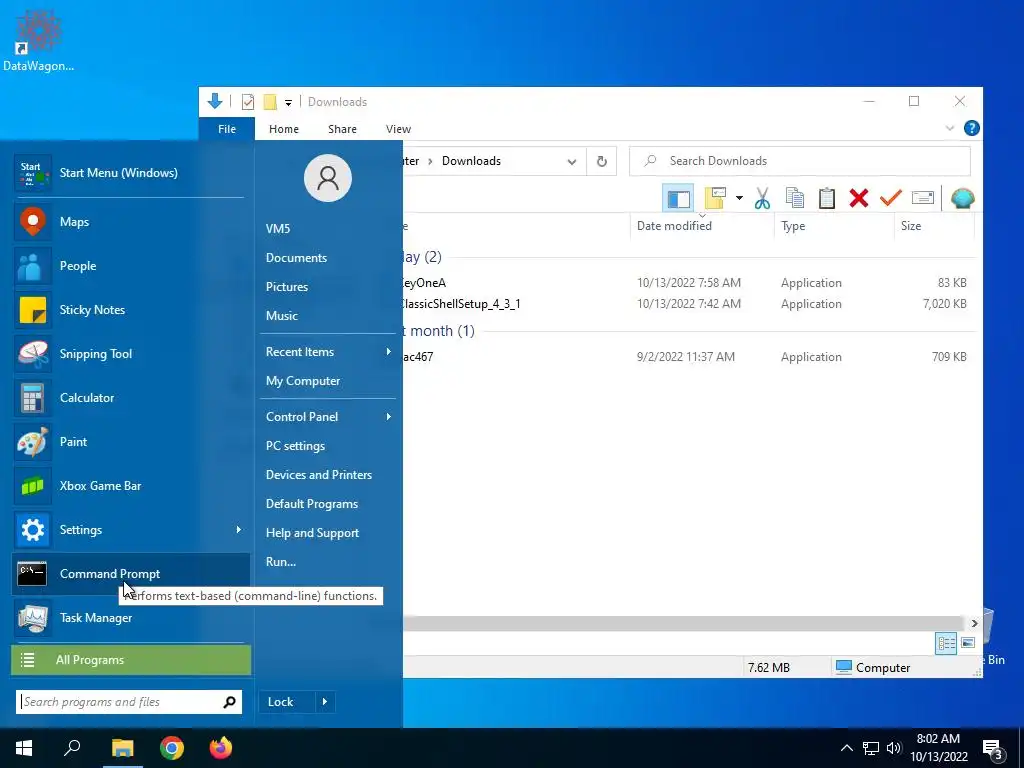Open Firefox from the taskbar
The height and width of the screenshot is (768, 1024).
221,748
